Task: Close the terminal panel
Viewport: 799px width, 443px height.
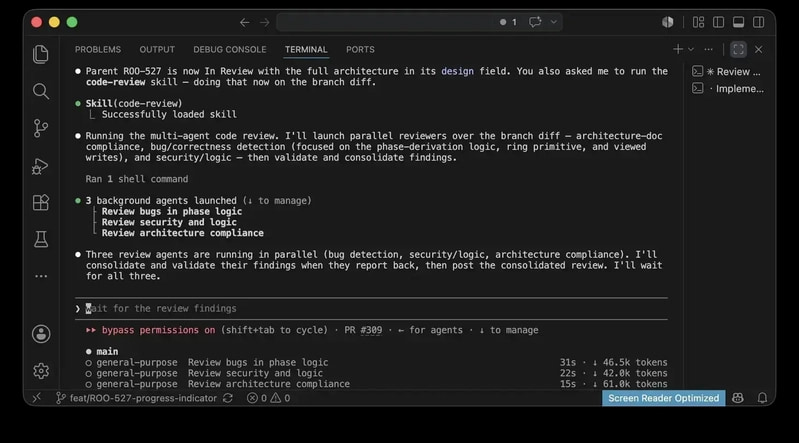Action: click(759, 49)
